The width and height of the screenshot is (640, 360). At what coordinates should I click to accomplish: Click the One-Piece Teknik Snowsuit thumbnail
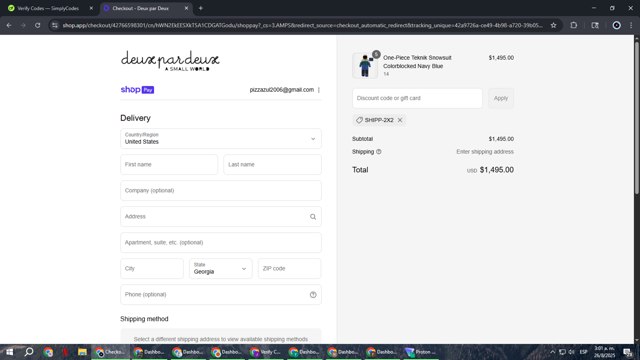coord(365,65)
